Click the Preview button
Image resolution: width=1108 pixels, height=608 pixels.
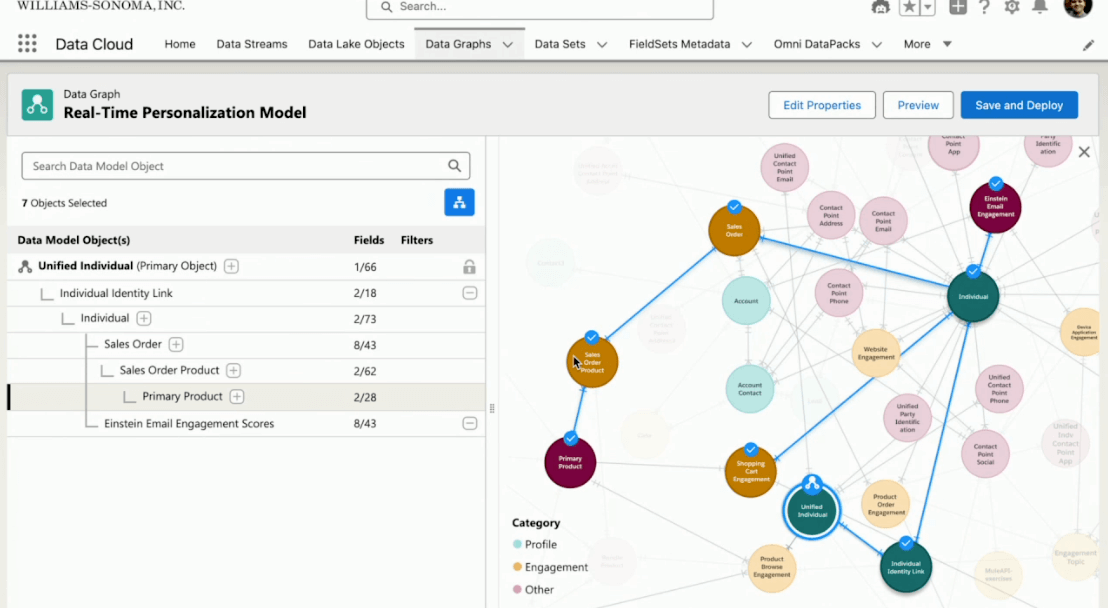(918, 105)
